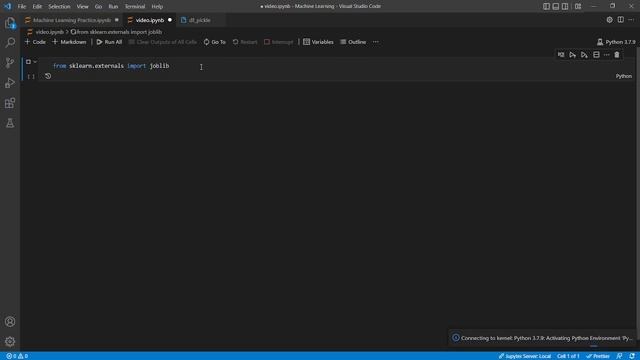Screen dimensions: 640x360
Task: Click Jupyter Server: Local status item
Action: pyautogui.click(x=525, y=356)
